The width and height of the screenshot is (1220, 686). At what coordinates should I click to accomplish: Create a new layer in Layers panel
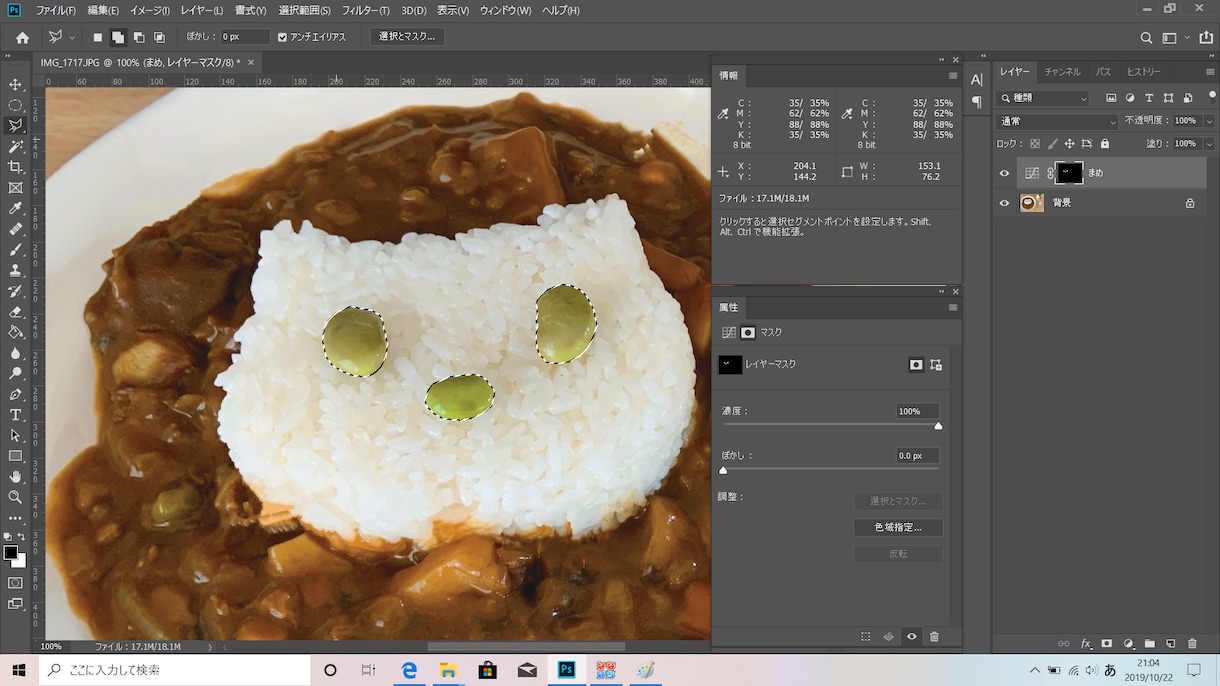[x=1170, y=644]
